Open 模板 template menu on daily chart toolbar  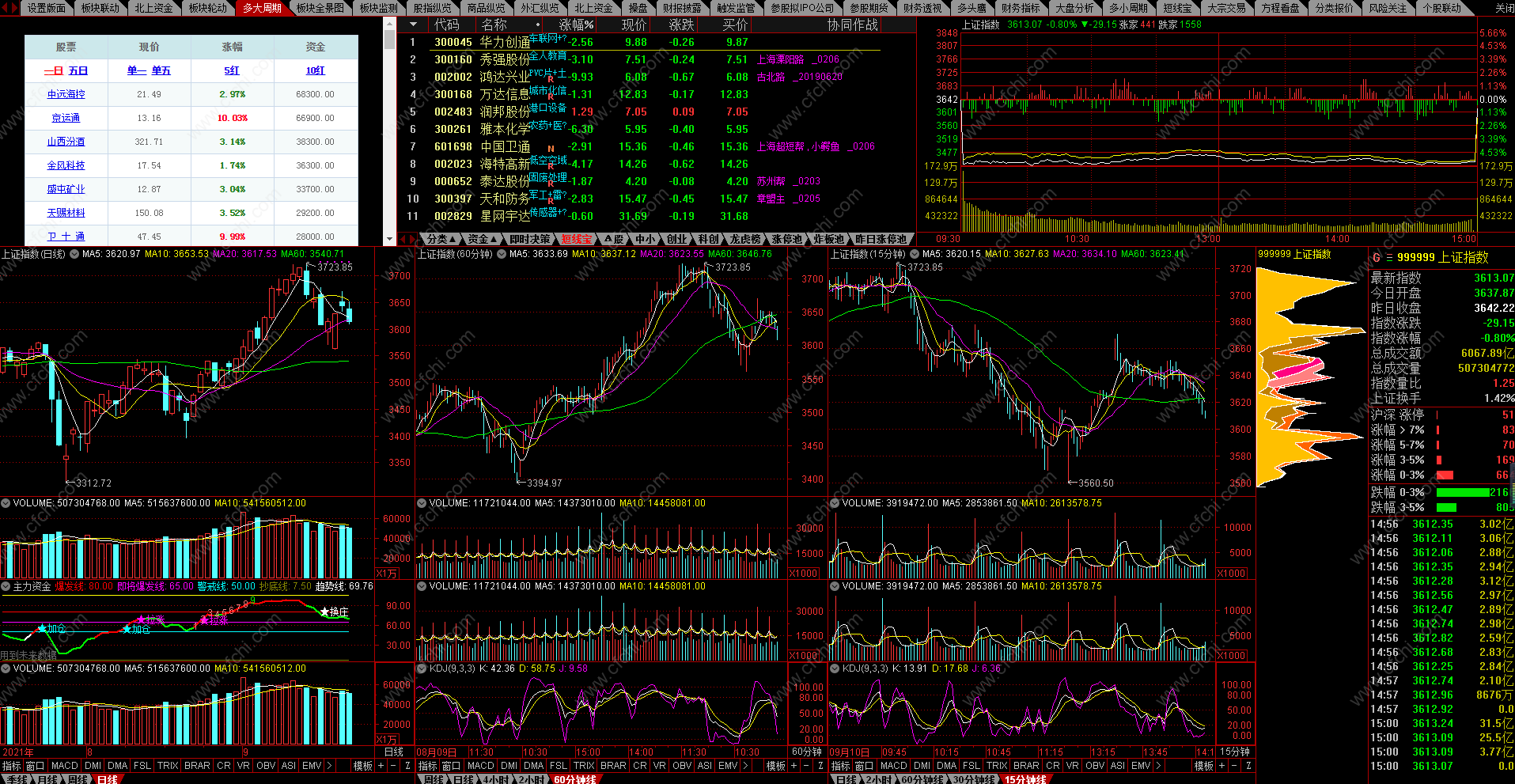[363, 766]
